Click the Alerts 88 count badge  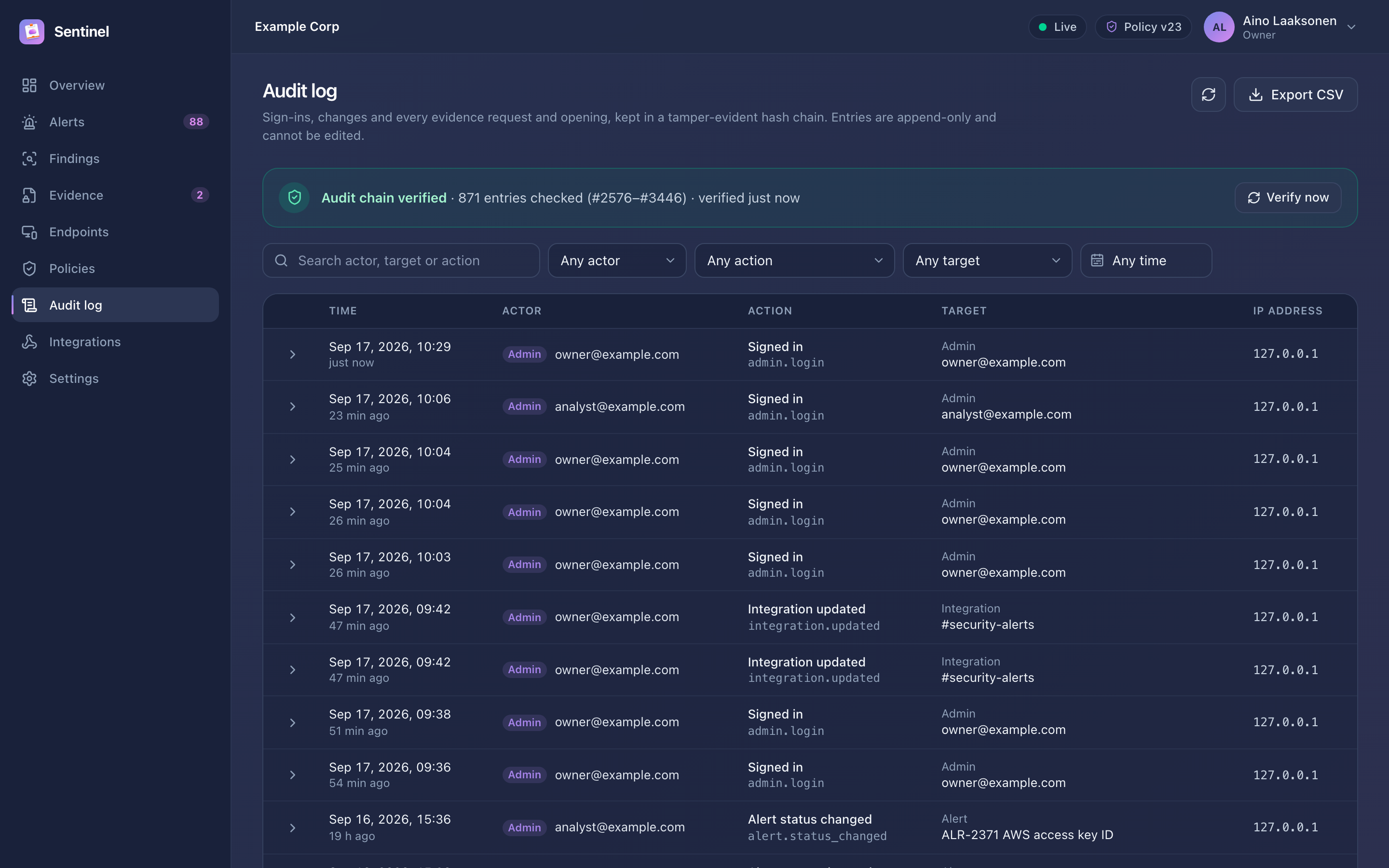click(196, 122)
